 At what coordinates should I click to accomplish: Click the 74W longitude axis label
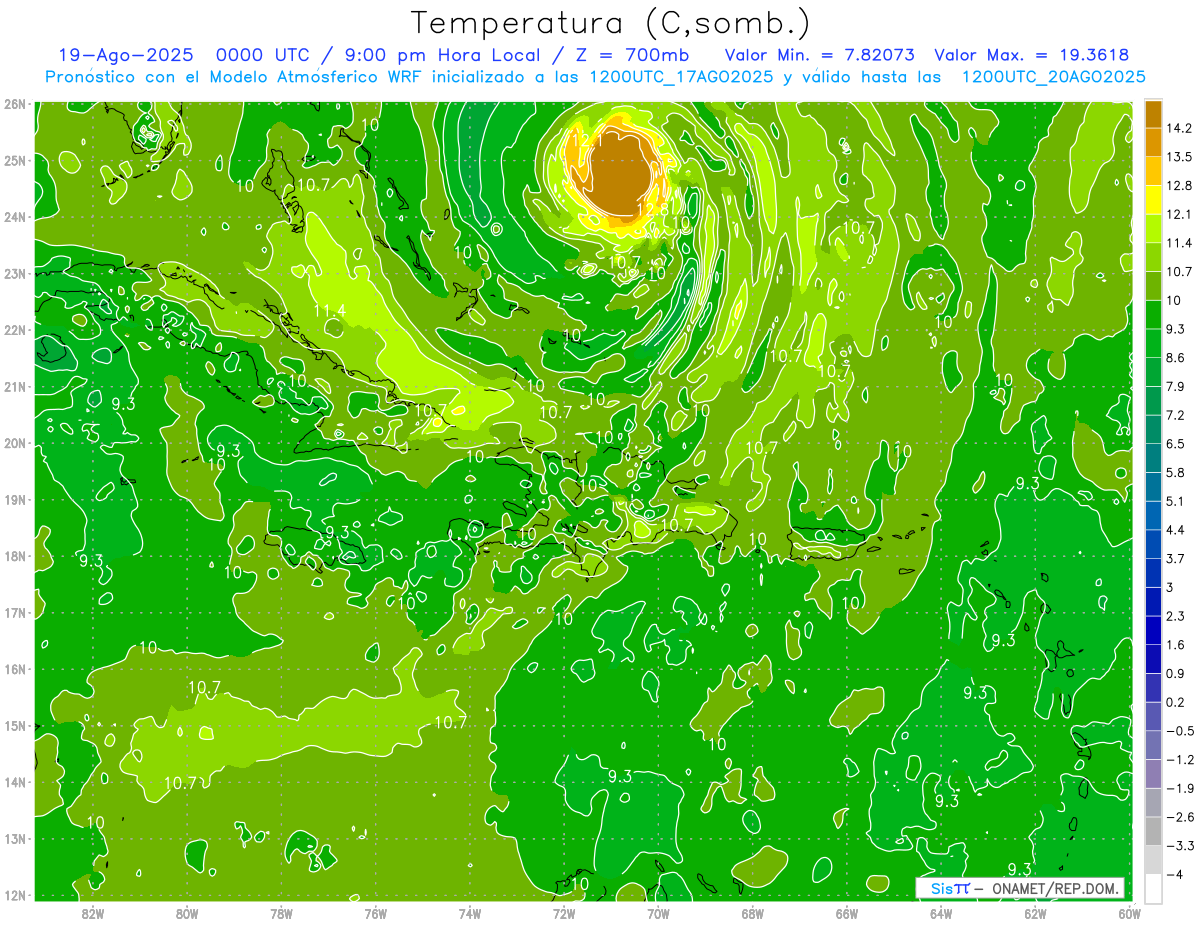(x=470, y=913)
